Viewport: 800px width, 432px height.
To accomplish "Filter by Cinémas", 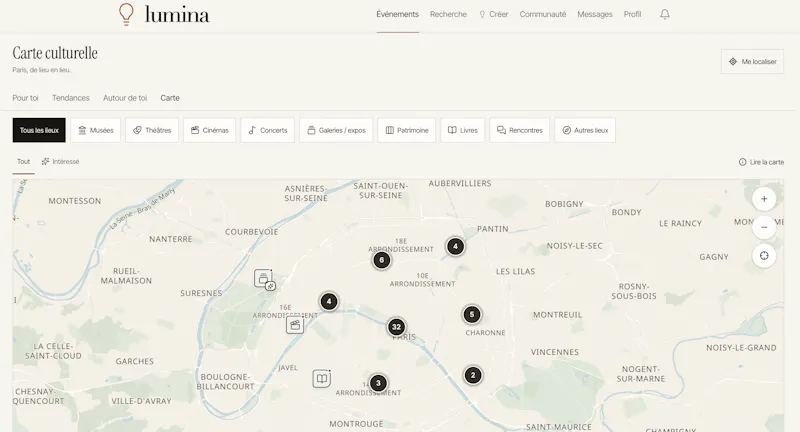I will [x=210, y=130].
